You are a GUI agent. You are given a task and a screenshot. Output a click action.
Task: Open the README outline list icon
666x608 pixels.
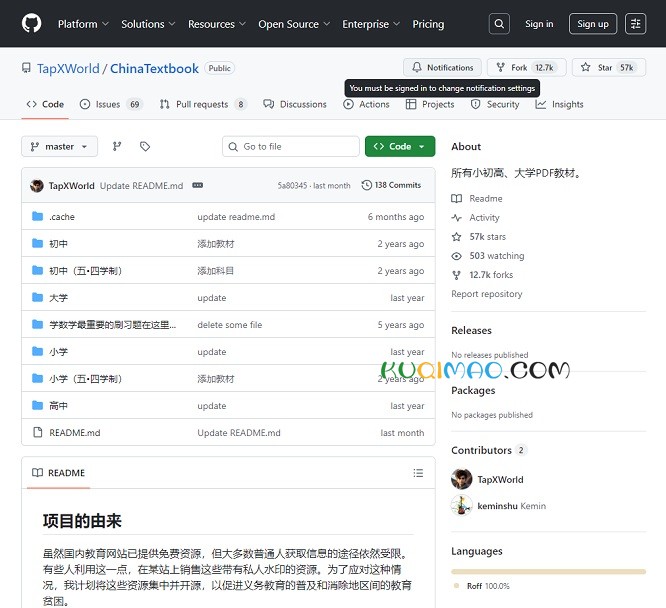coord(418,473)
